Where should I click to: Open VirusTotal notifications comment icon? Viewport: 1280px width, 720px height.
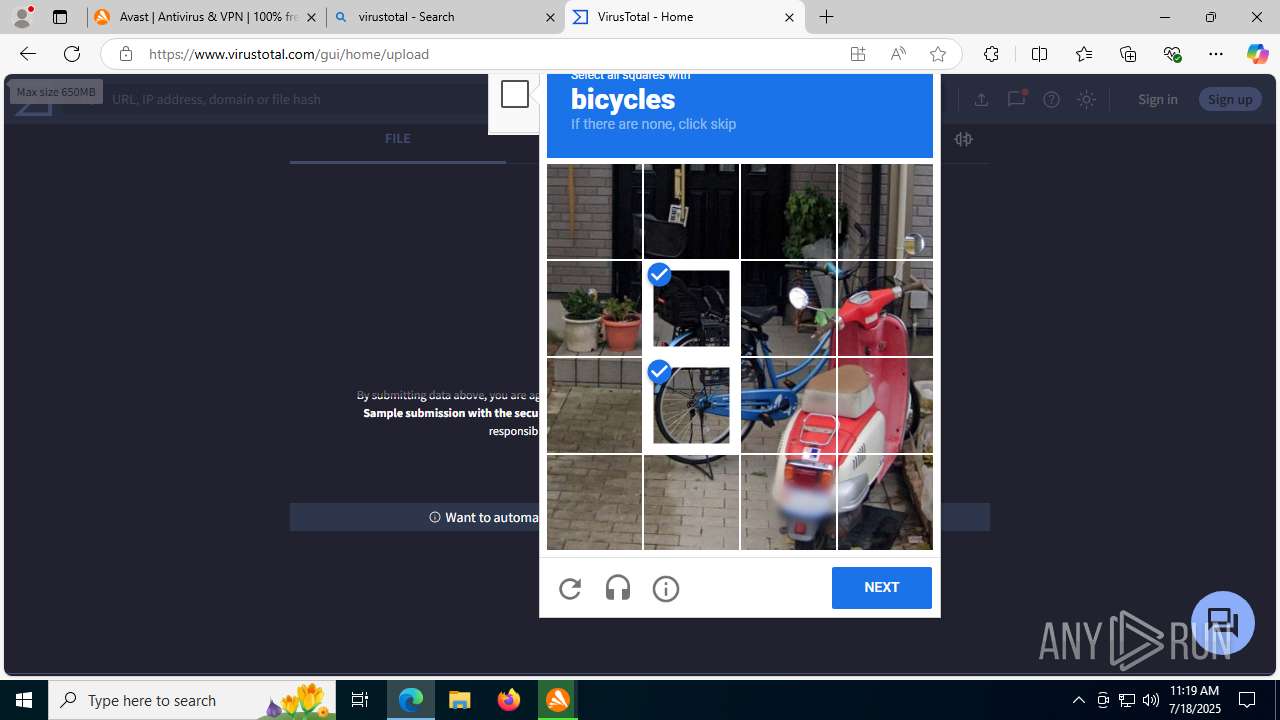[x=1016, y=99]
